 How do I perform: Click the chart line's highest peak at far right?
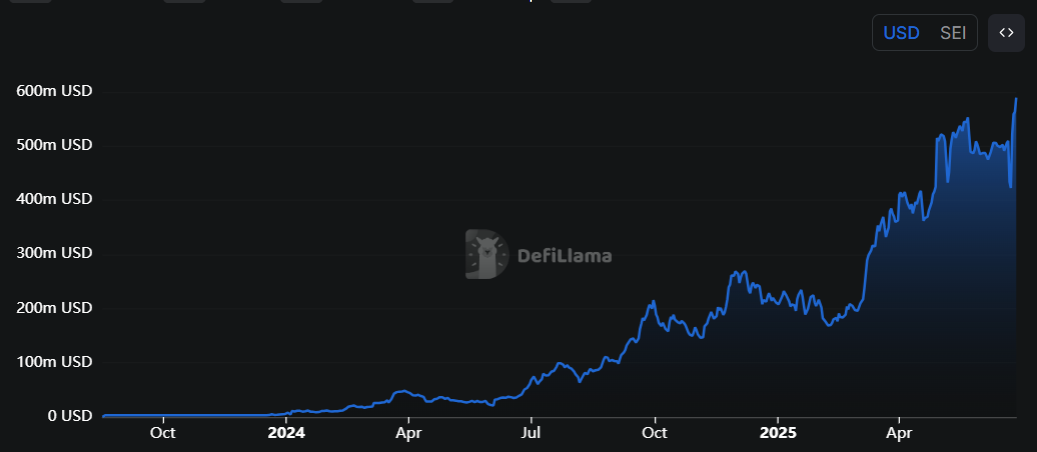coord(1016,99)
